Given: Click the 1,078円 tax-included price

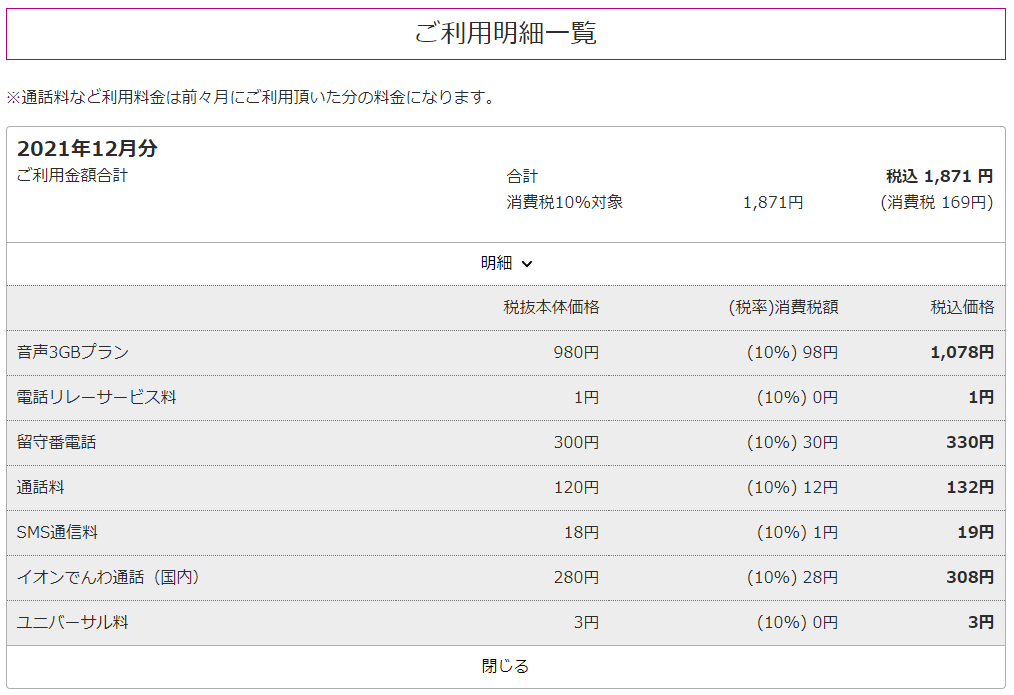Looking at the screenshot, I should pyautogui.click(x=962, y=352).
